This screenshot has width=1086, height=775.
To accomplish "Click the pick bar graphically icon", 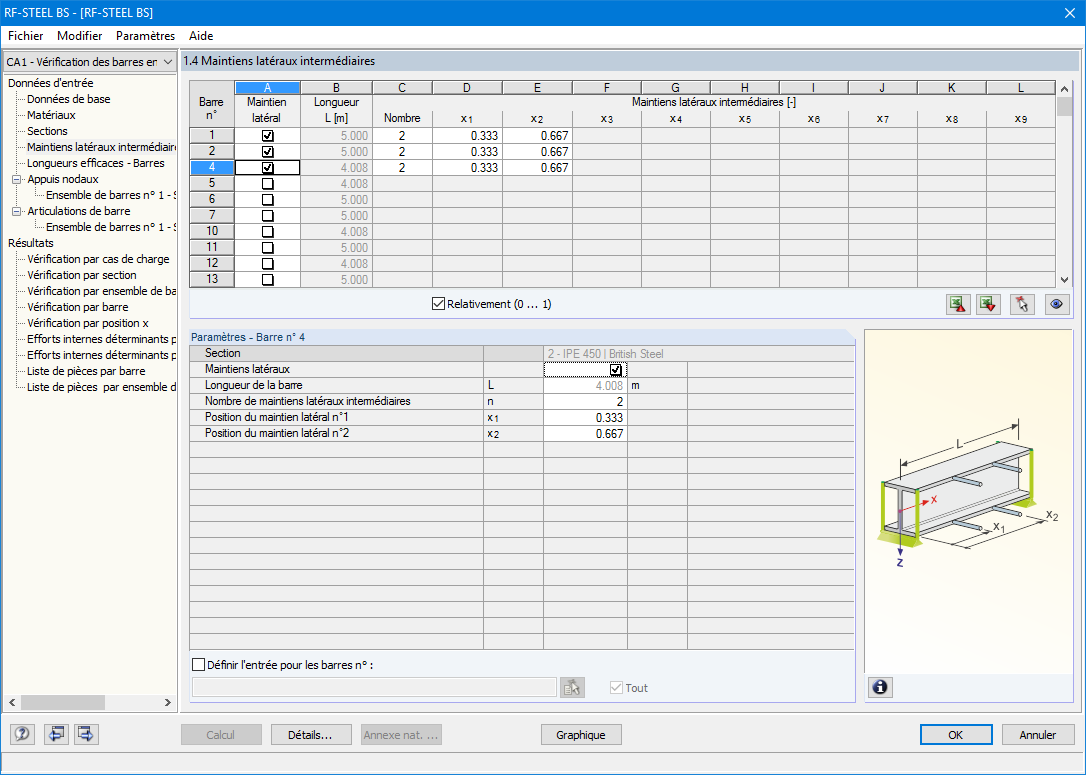I will coord(1022,304).
